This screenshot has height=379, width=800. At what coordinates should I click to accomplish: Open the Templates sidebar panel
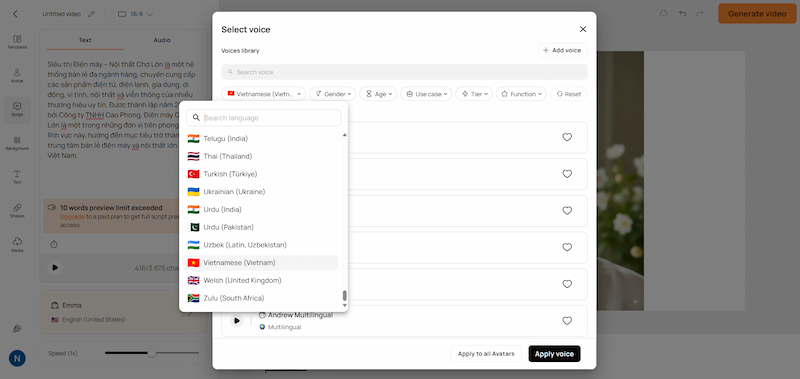(17, 42)
